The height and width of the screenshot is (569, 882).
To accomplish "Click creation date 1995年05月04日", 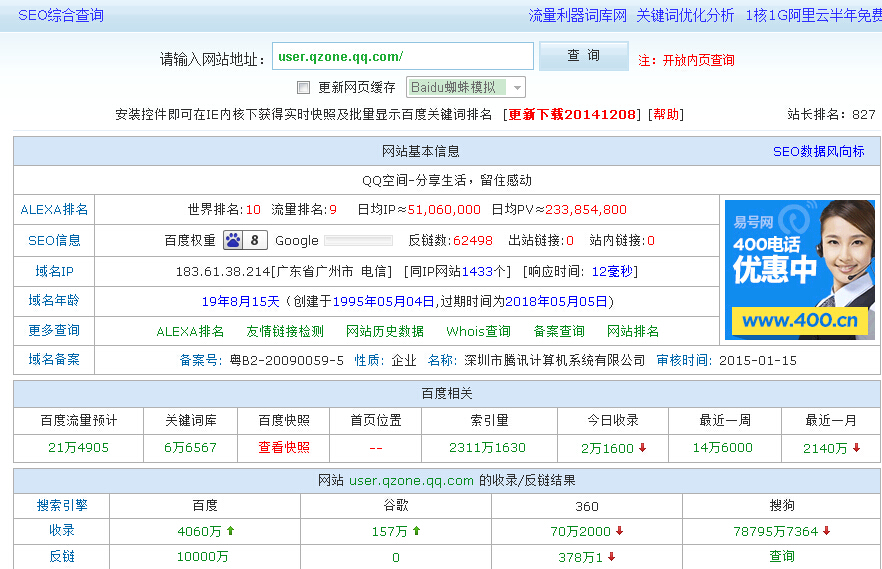I will pos(383,302).
